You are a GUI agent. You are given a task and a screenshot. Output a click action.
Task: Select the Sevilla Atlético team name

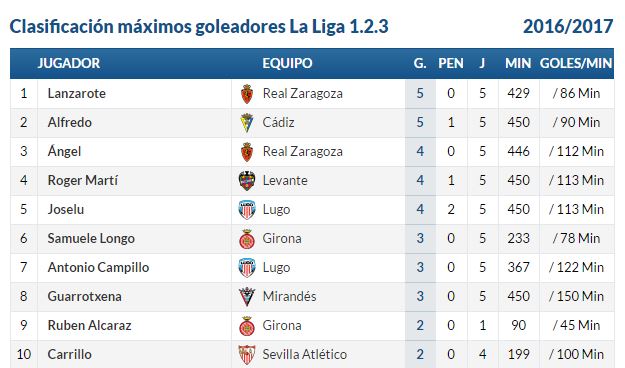305,354
